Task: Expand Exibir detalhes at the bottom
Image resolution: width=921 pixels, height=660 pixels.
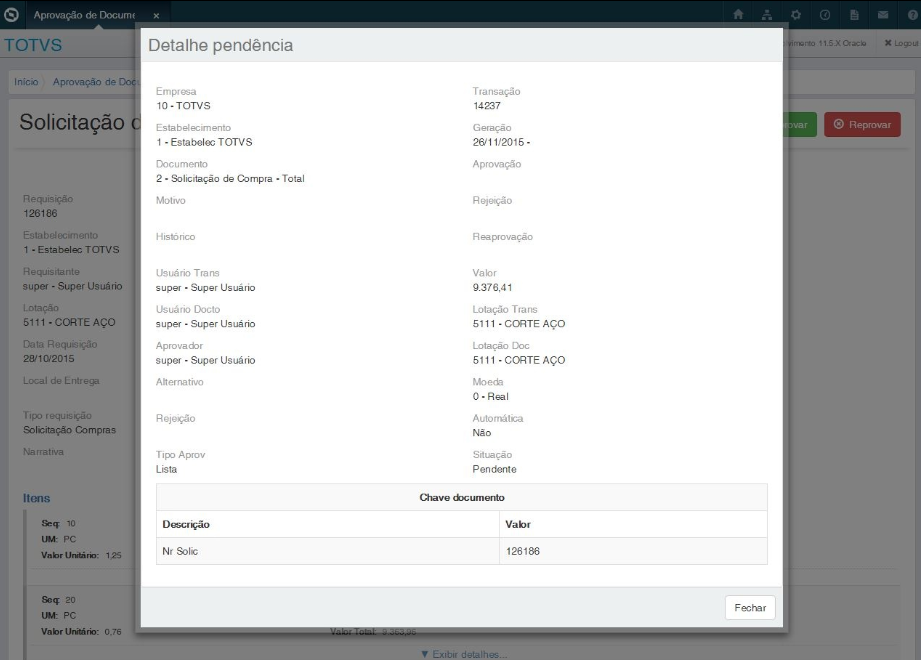Action: (464, 654)
